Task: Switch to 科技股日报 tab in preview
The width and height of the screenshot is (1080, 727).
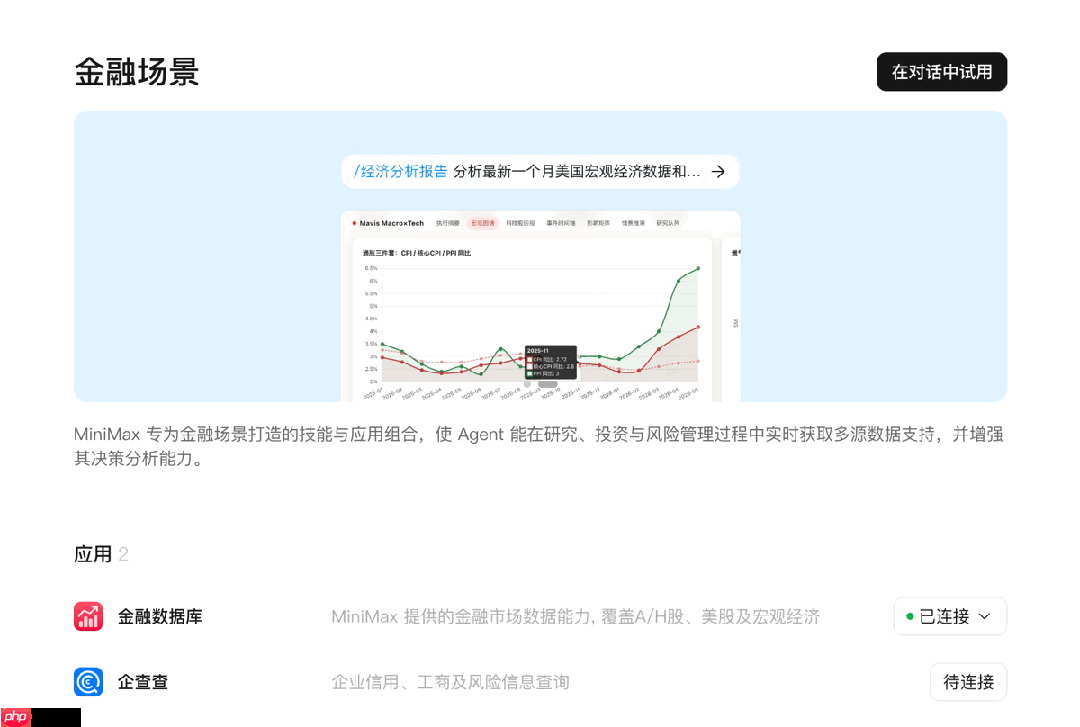Action: pos(521,223)
